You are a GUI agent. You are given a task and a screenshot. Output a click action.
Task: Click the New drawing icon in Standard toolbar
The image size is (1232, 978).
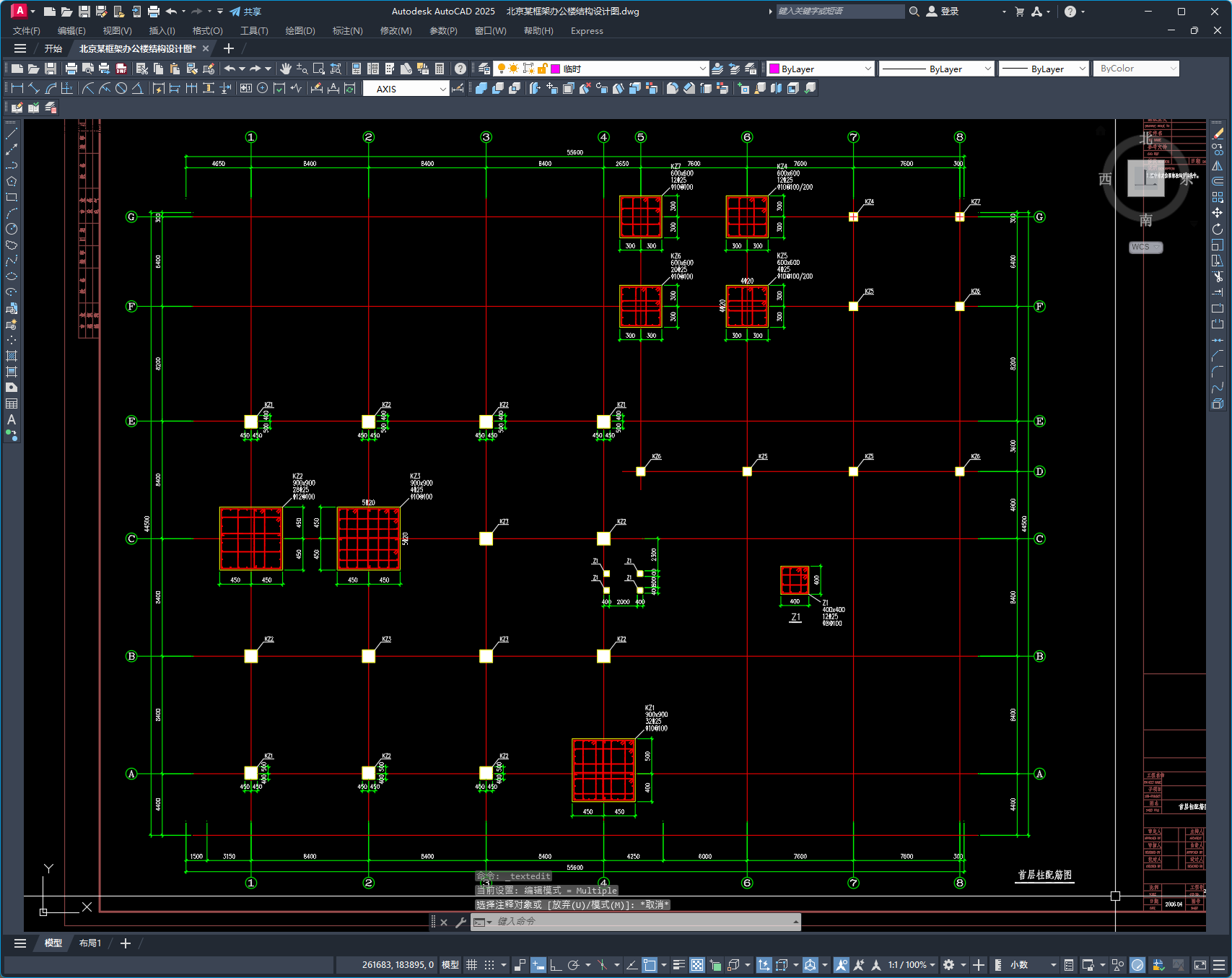pos(17,69)
